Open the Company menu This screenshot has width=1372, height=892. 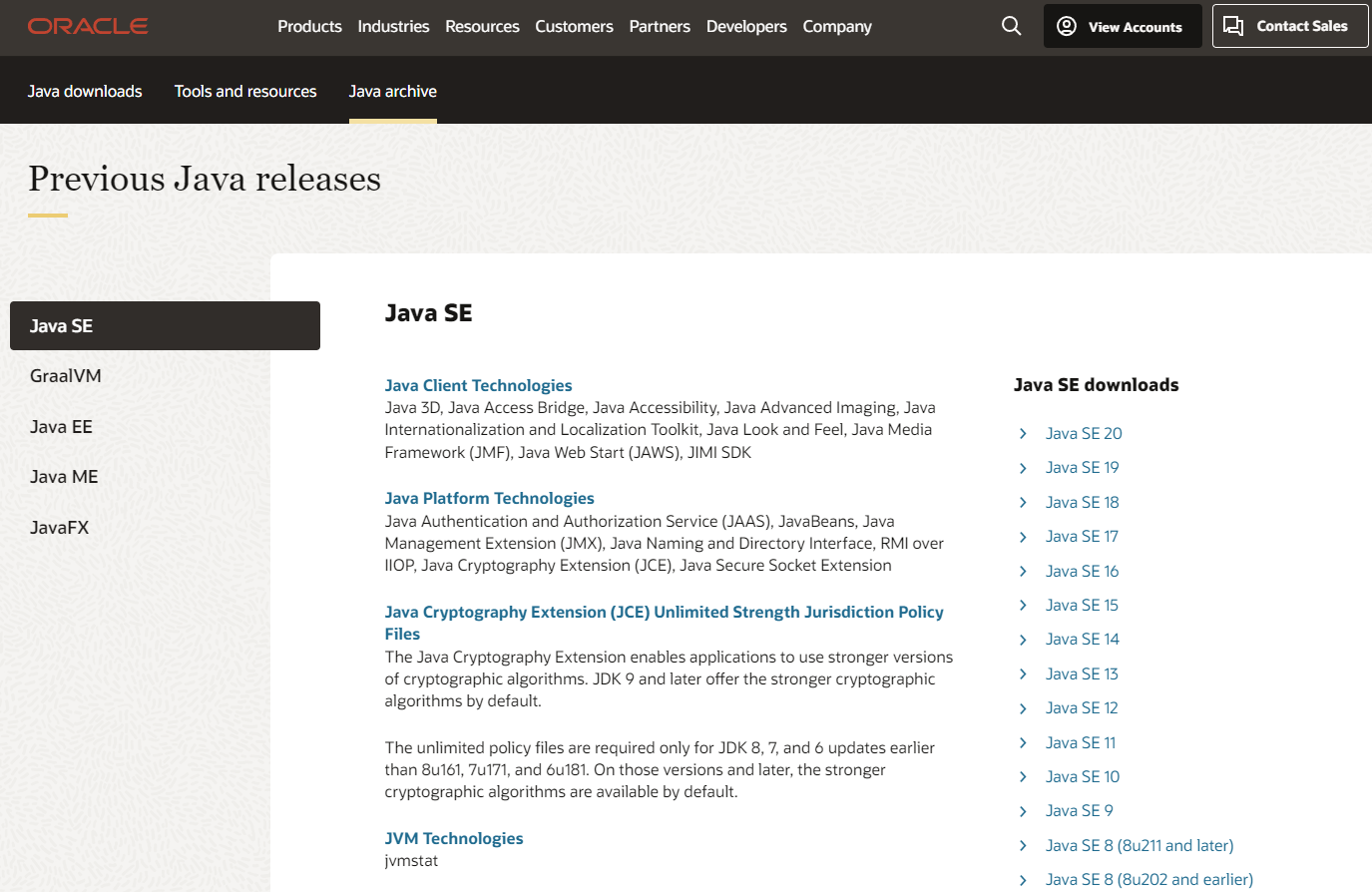point(837,26)
